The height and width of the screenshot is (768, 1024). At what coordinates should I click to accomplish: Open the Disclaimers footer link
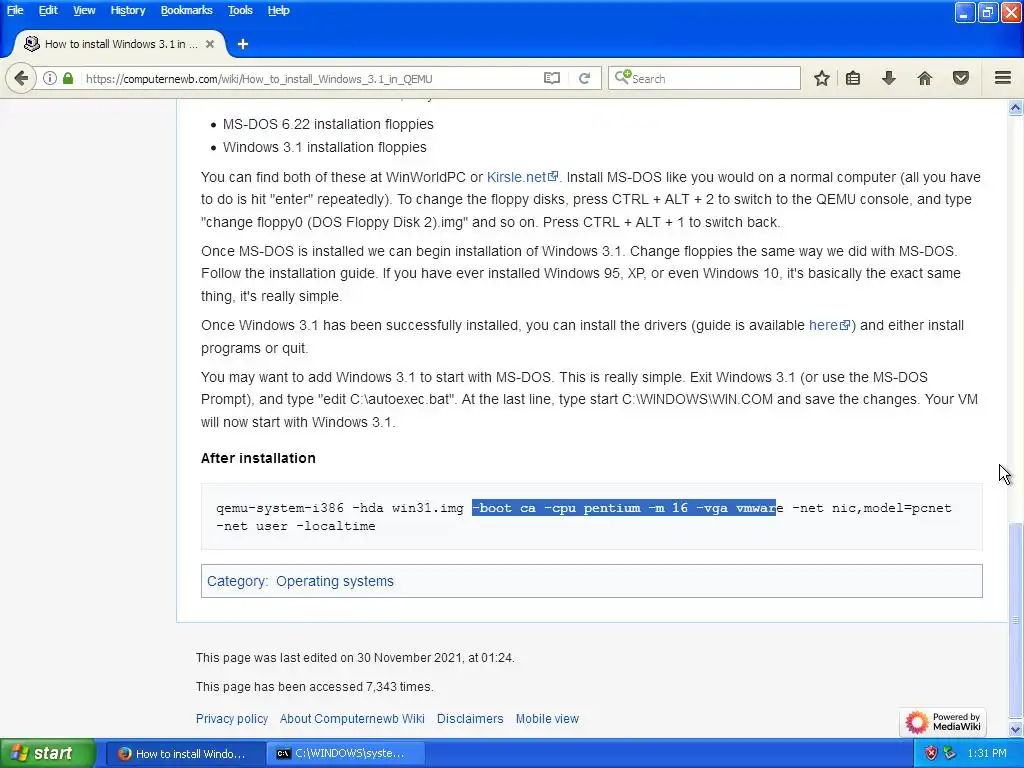pos(470,718)
